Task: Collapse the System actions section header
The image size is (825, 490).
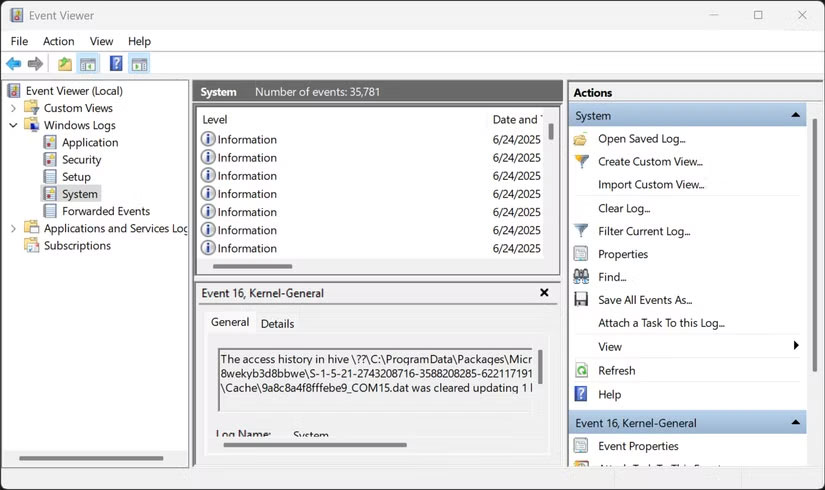Action: [796, 116]
